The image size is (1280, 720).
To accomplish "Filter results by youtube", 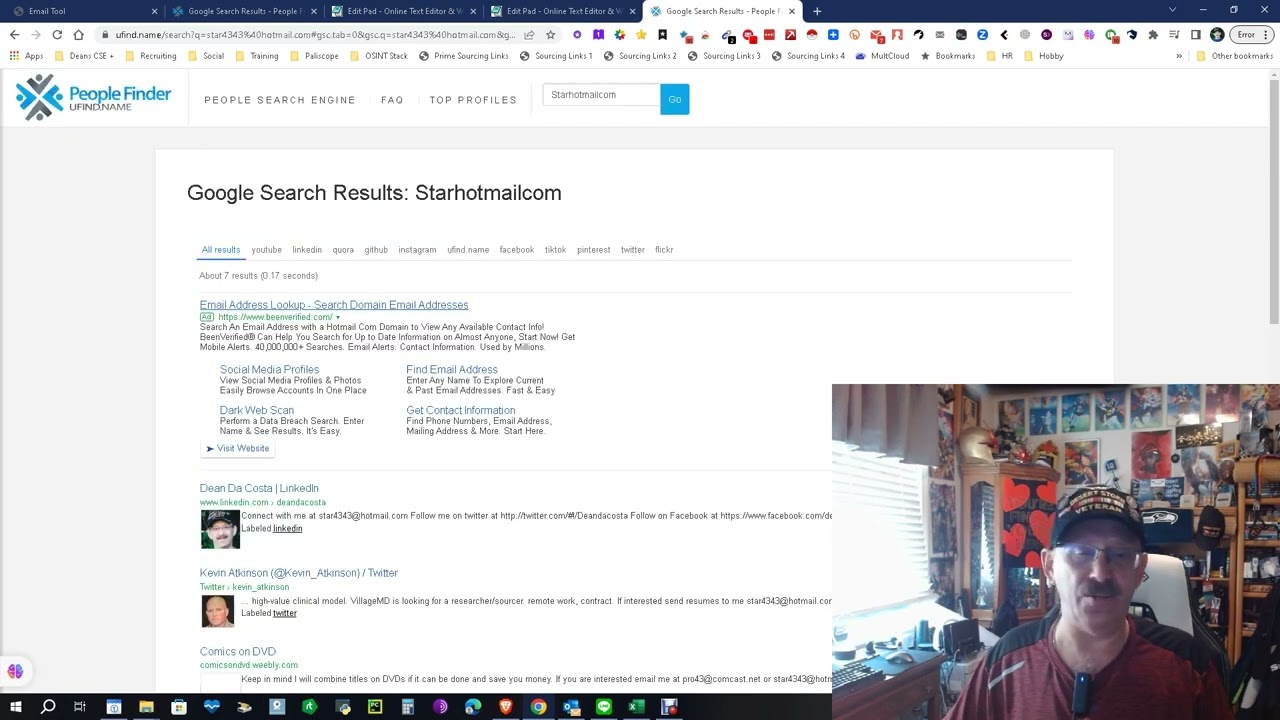I will point(266,250).
